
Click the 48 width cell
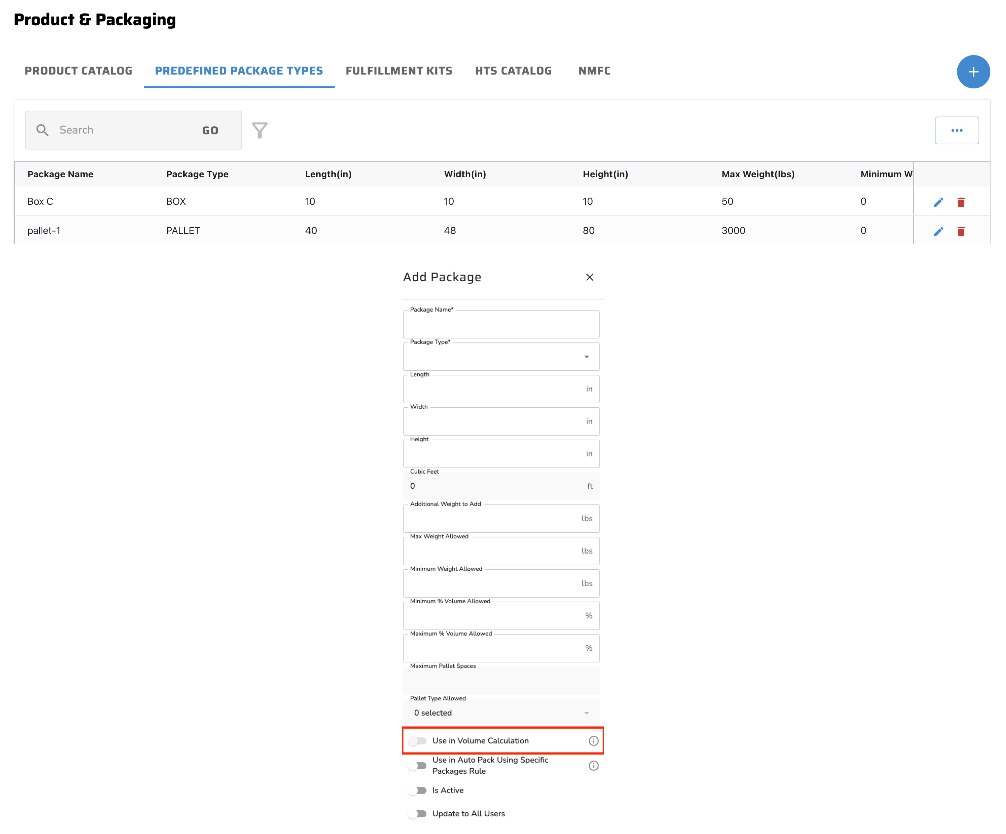(450, 230)
